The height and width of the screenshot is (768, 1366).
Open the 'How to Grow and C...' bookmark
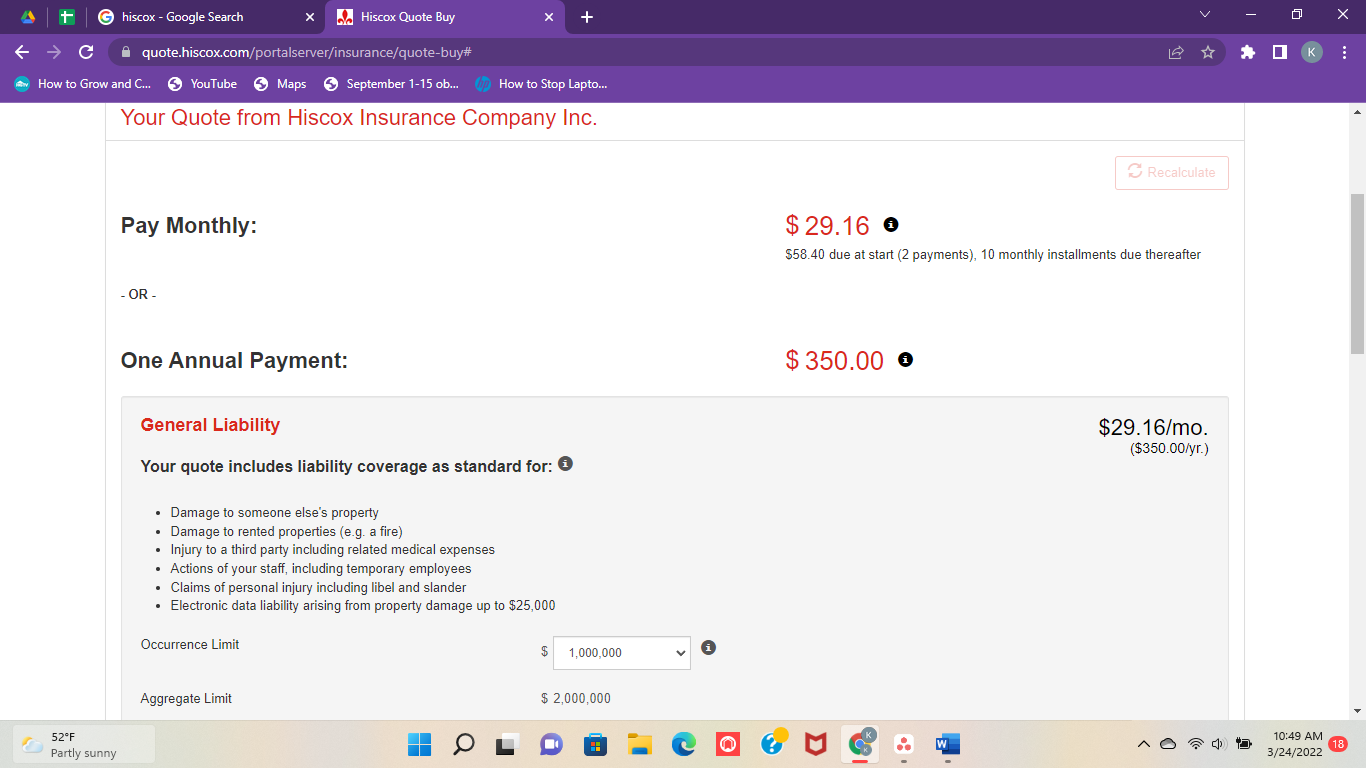coord(82,84)
